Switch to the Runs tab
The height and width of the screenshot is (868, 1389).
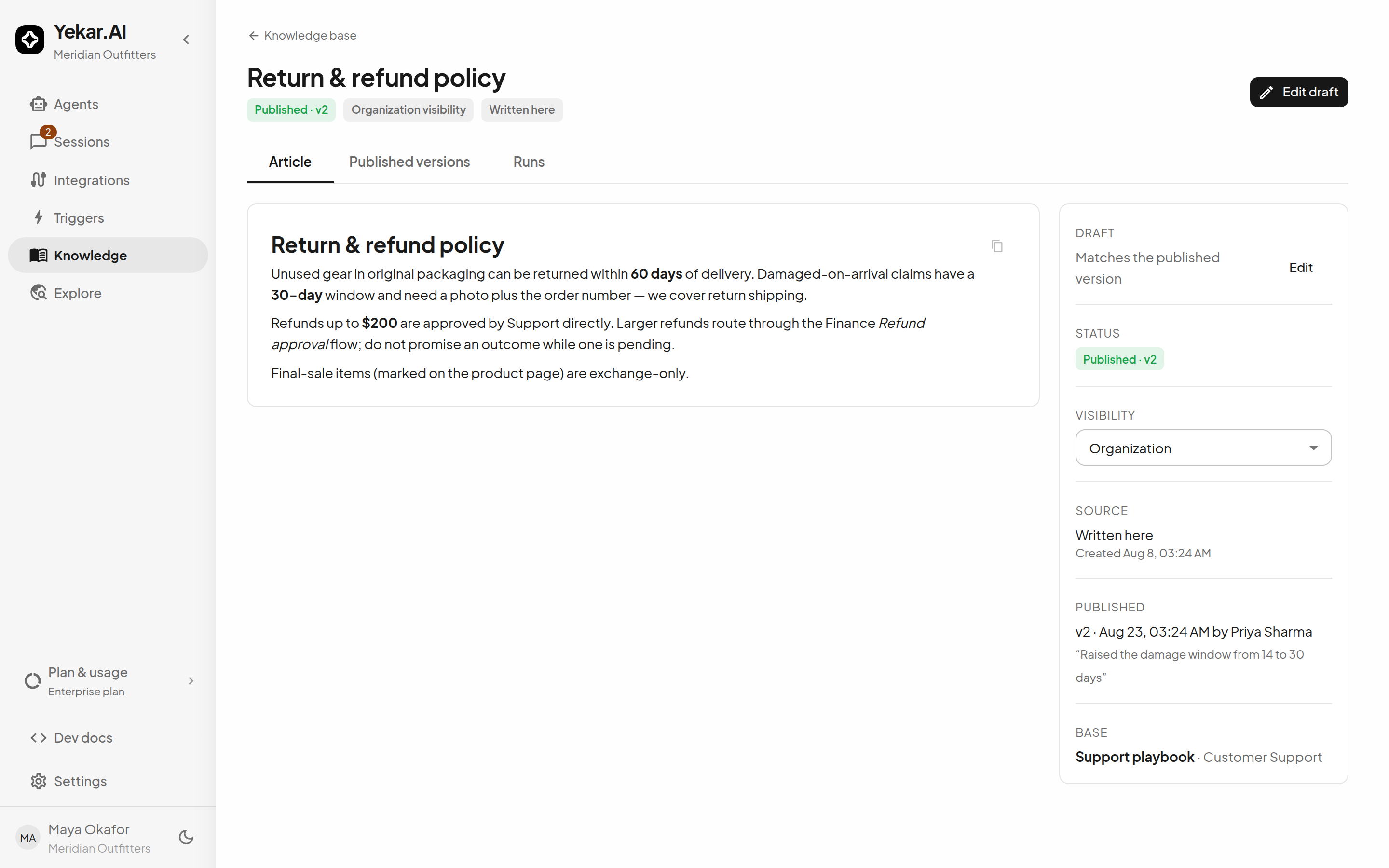click(x=529, y=162)
